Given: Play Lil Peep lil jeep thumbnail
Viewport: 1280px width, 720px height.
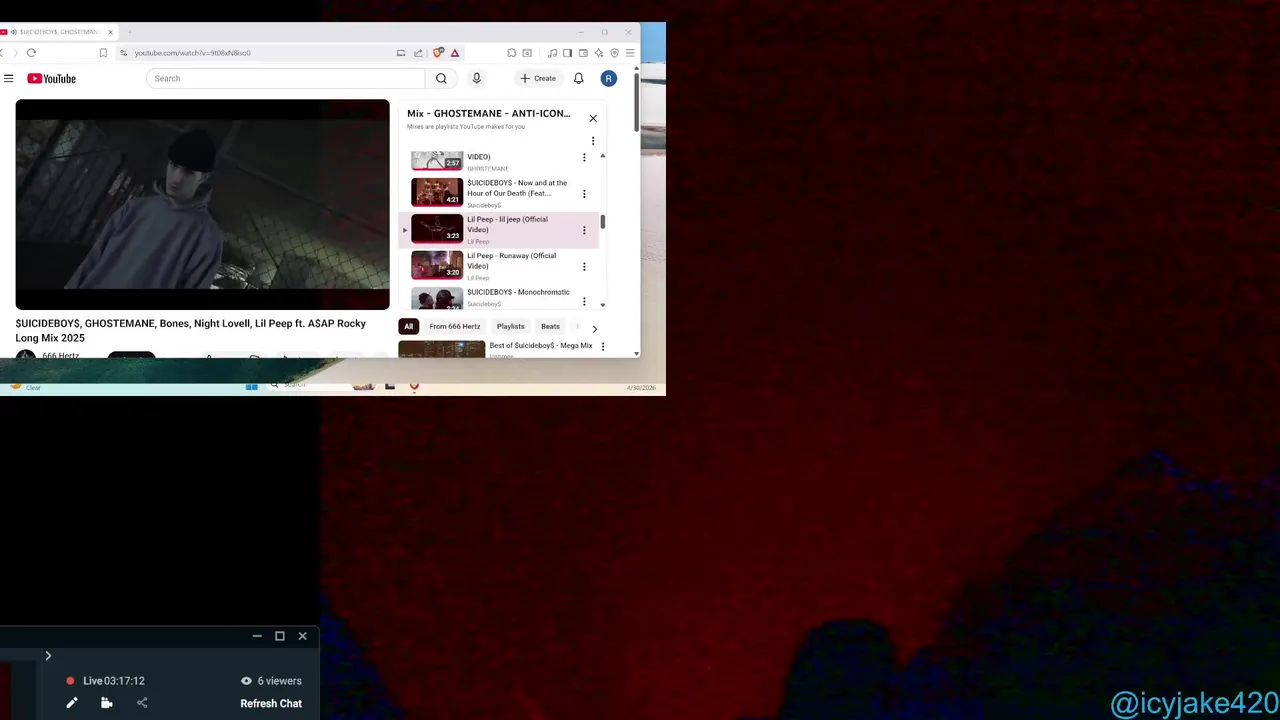Looking at the screenshot, I should coord(437,228).
